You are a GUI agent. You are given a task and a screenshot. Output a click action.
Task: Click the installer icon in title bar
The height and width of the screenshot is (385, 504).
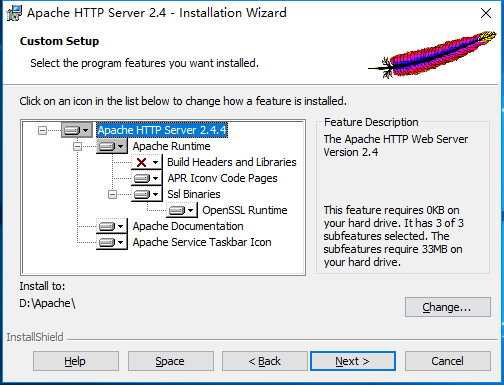coord(14,13)
